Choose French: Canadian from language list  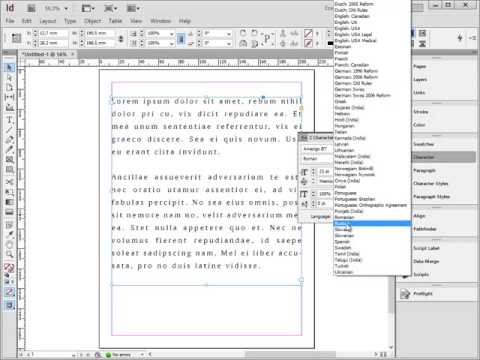(x=352, y=65)
